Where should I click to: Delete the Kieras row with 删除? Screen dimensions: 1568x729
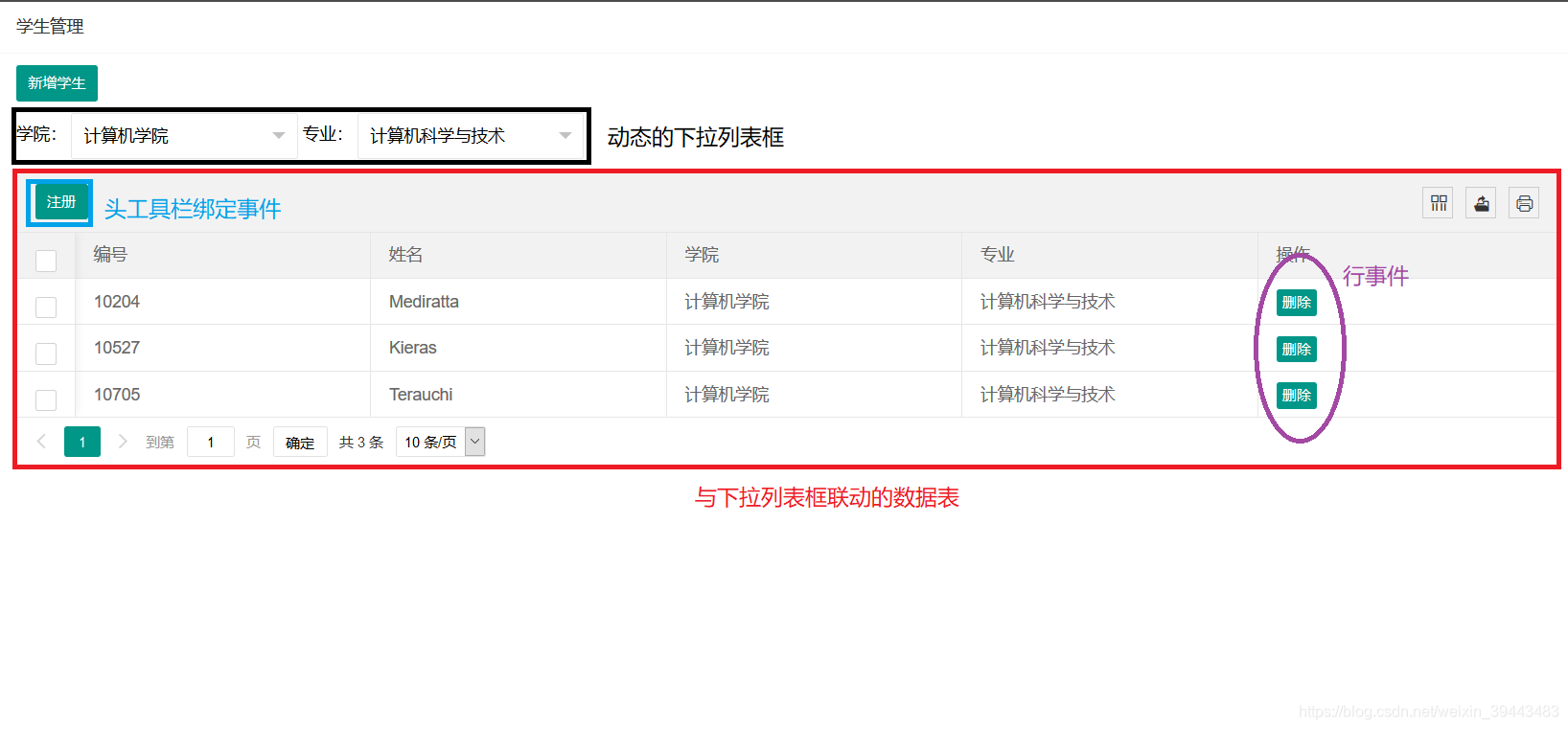tap(1297, 349)
